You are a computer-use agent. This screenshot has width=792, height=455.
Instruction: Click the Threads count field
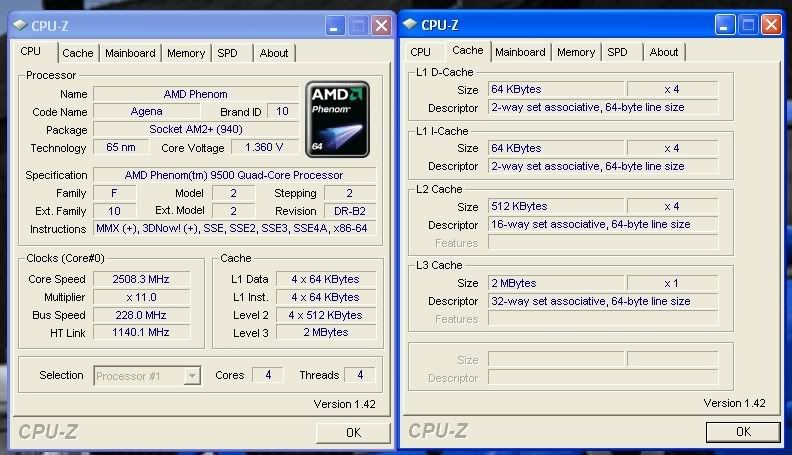(x=360, y=375)
